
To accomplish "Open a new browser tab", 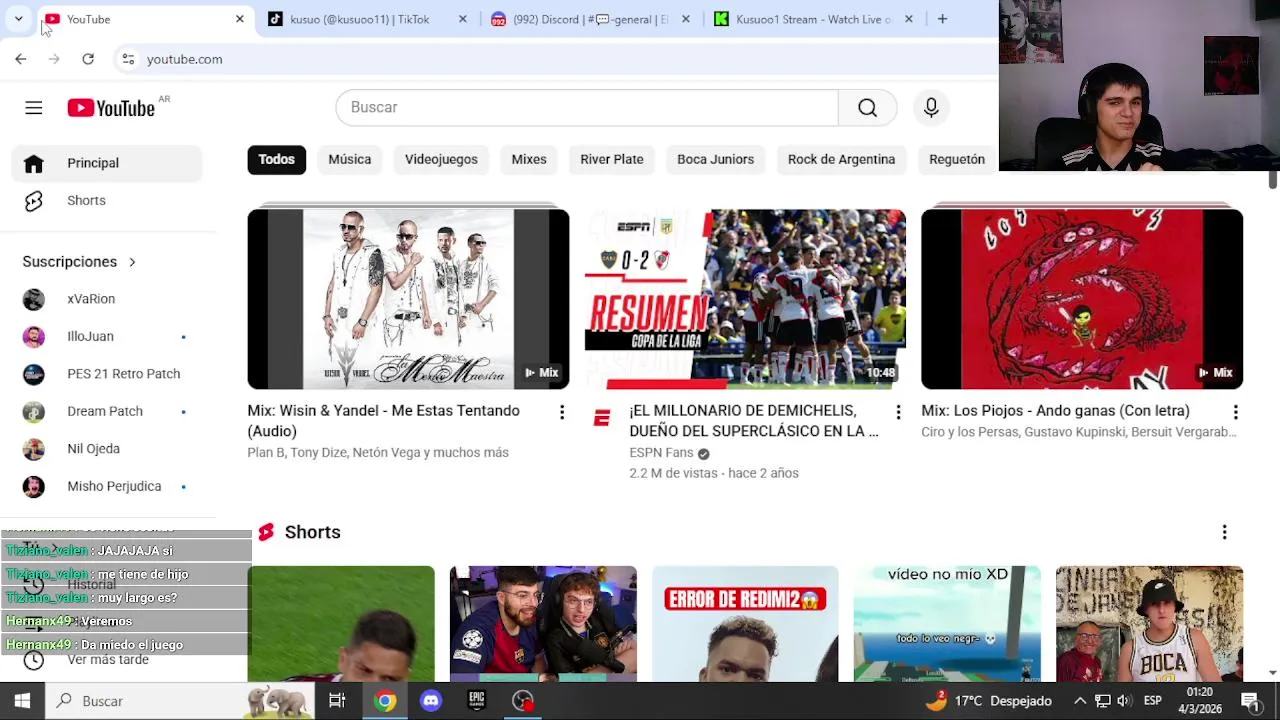I will [942, 19].
